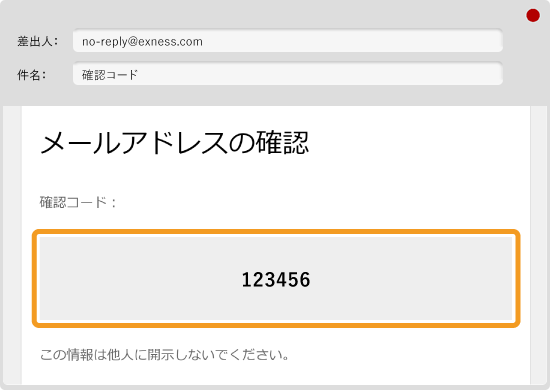Click the left gray margin of email body

click(12, 246)
